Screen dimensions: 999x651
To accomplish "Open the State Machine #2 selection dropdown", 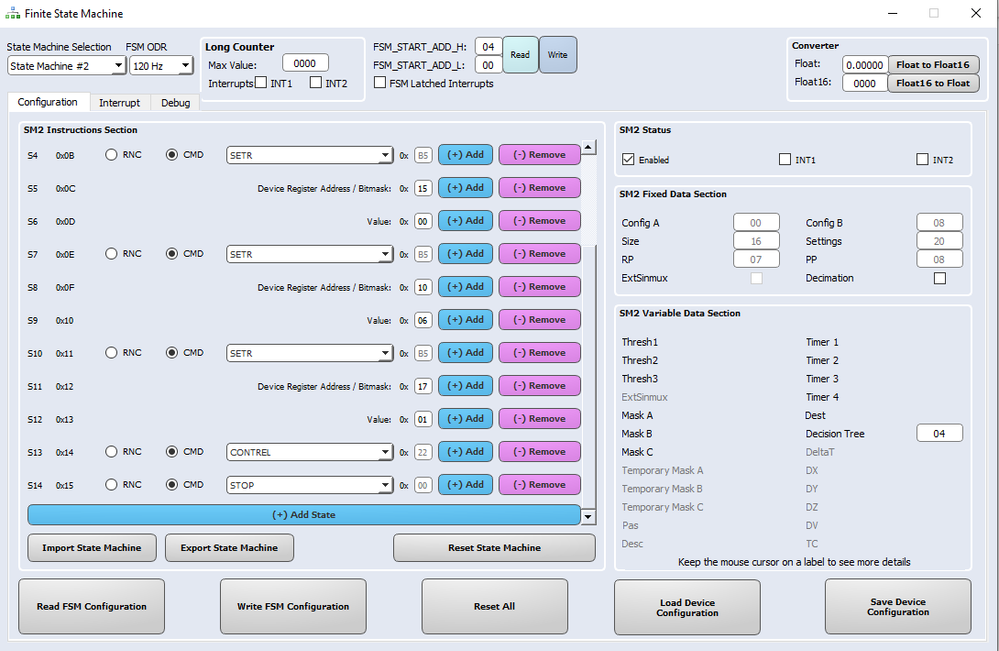I will [x=66, y=66].
